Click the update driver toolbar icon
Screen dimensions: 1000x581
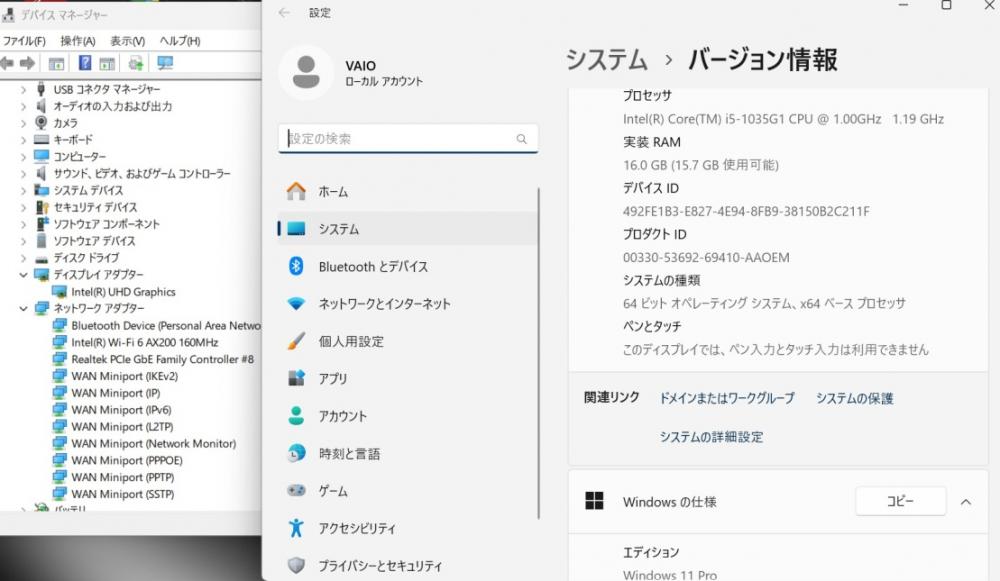pos(136,63)
